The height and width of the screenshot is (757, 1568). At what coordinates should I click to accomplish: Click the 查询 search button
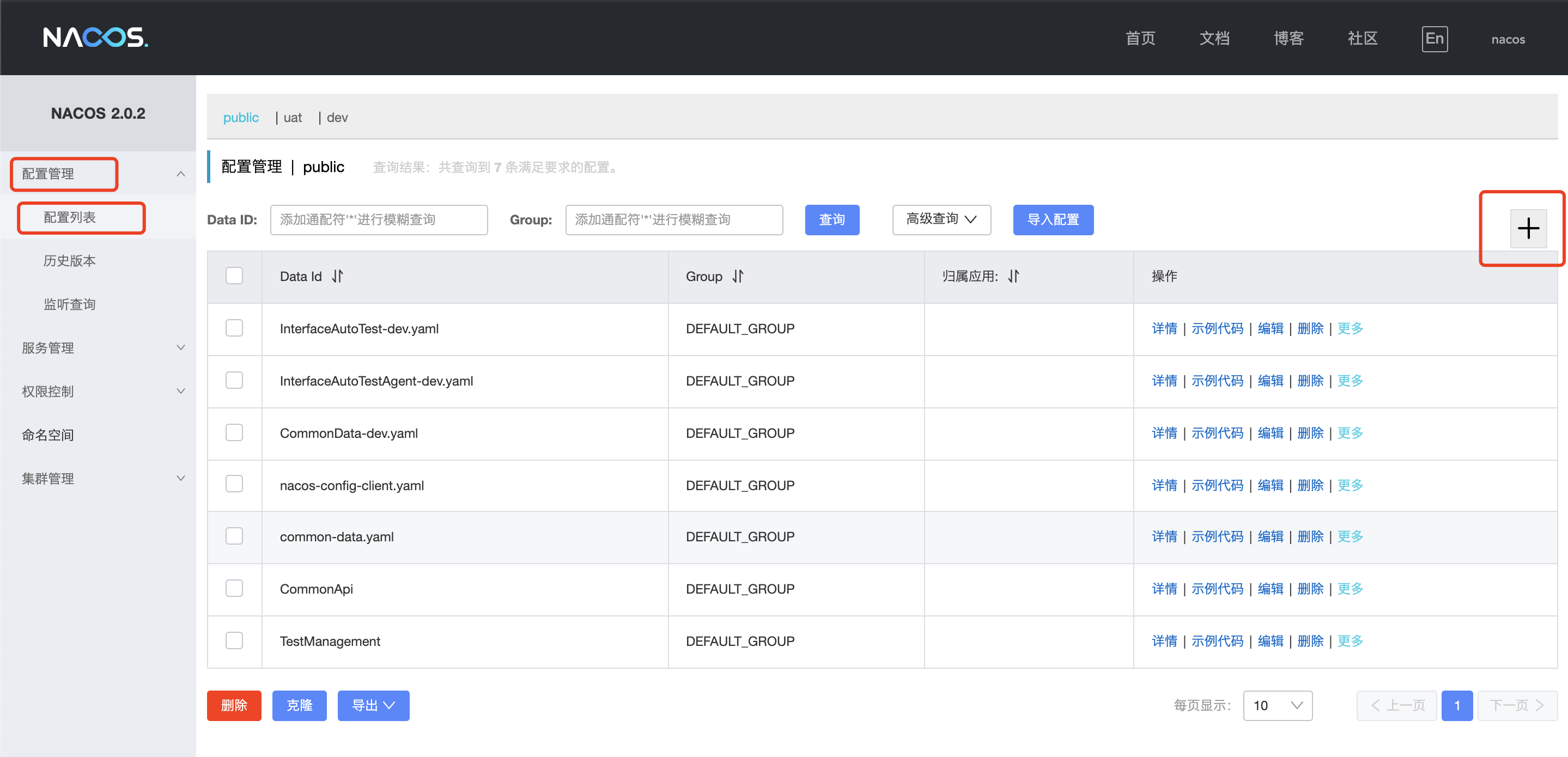(832, 219)
